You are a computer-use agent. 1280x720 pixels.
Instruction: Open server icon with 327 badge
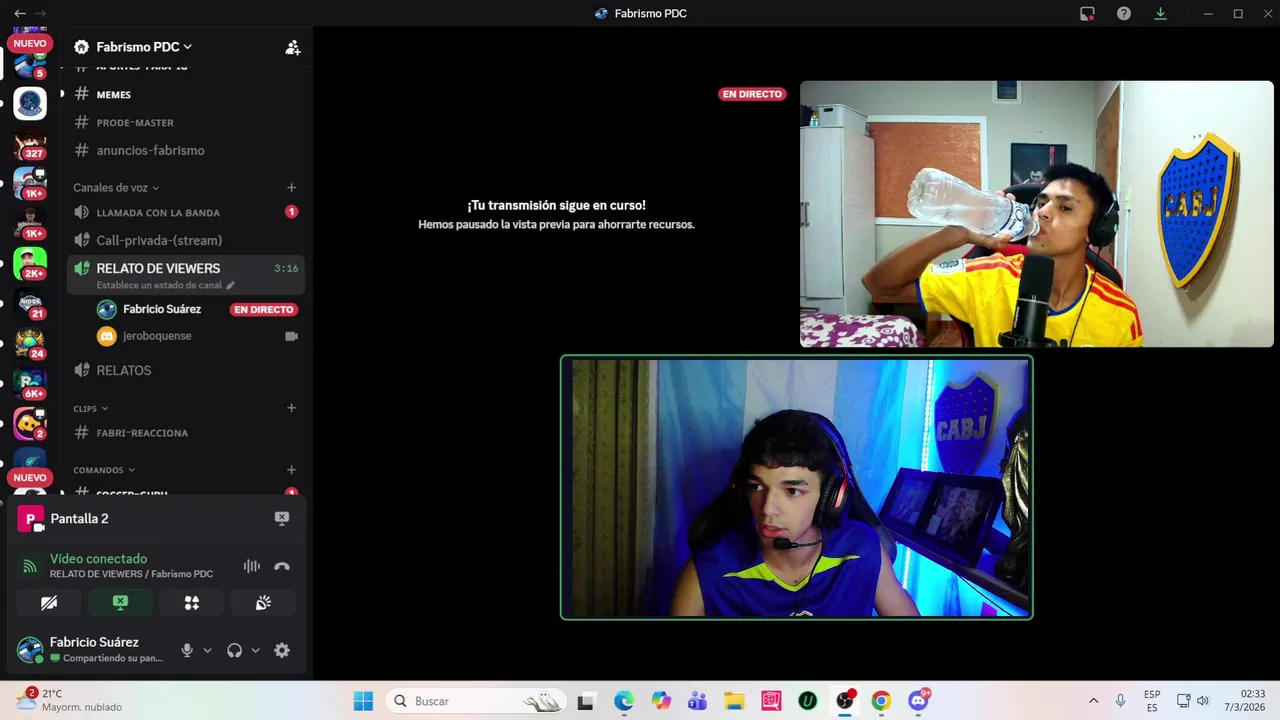tap(30, 145)
